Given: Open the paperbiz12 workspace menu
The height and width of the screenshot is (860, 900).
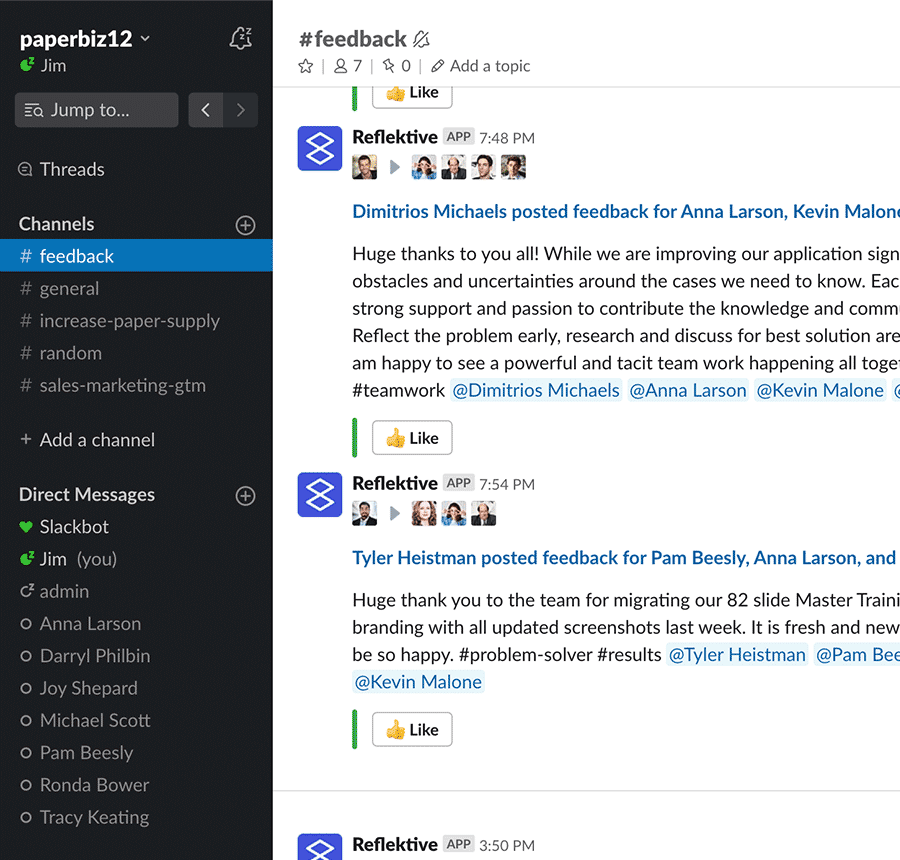Looking at the screenshot, I should click(x=84, y=39).
